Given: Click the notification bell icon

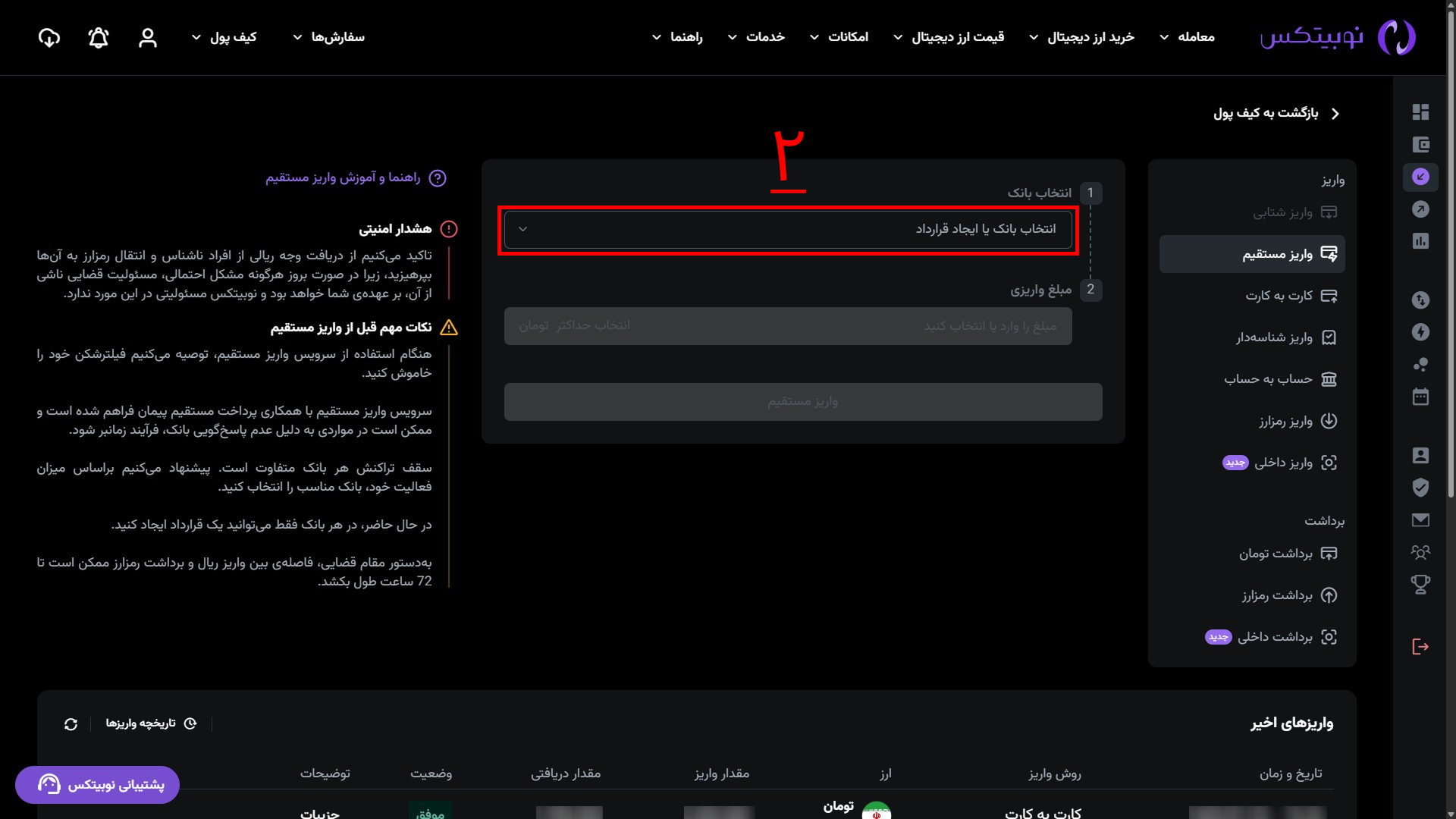Looking at the screenshot, I should point(99,37).
